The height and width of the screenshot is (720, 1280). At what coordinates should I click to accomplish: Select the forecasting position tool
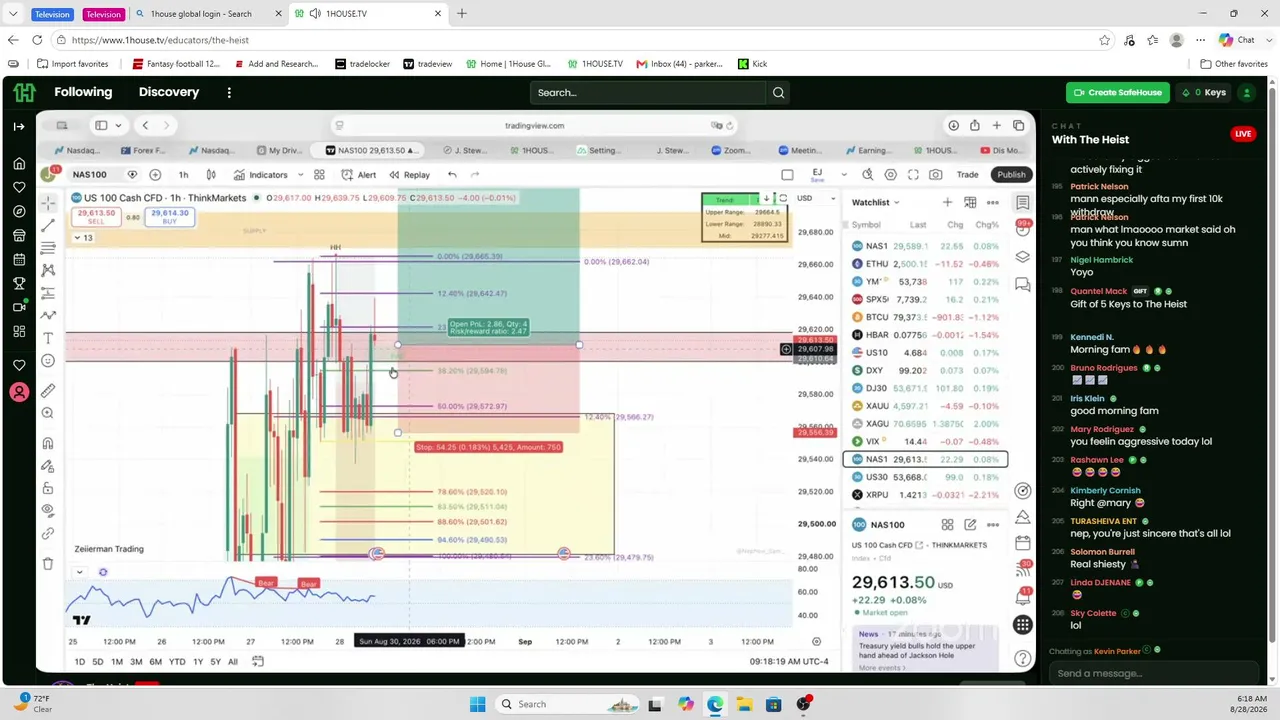tap(48, 293)
